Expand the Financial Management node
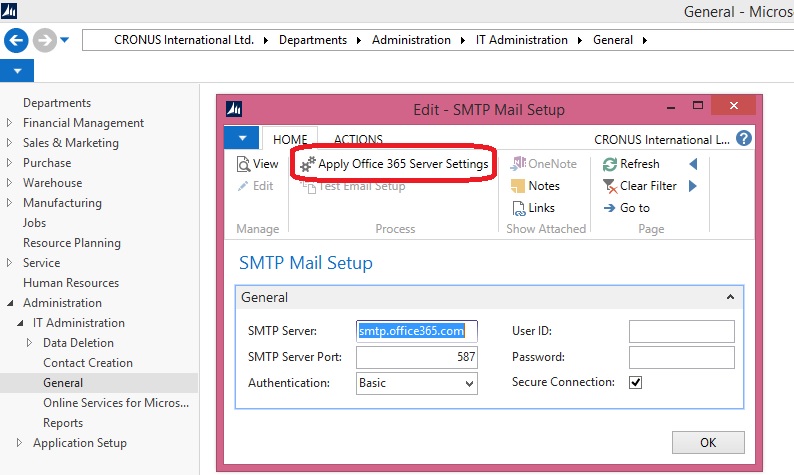Screen dimensions: 794x475 tap(9, 123)
